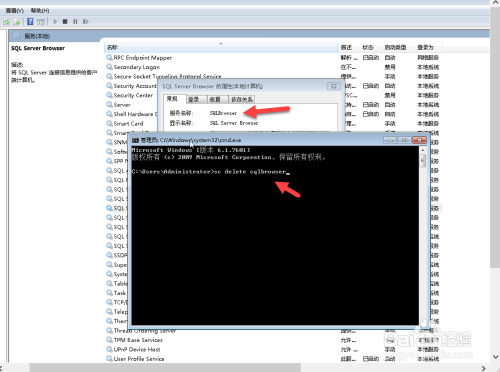Switch to the 常规 tab in properties dialog
This screenshot has width=500, height=372.
click(172, 99)
